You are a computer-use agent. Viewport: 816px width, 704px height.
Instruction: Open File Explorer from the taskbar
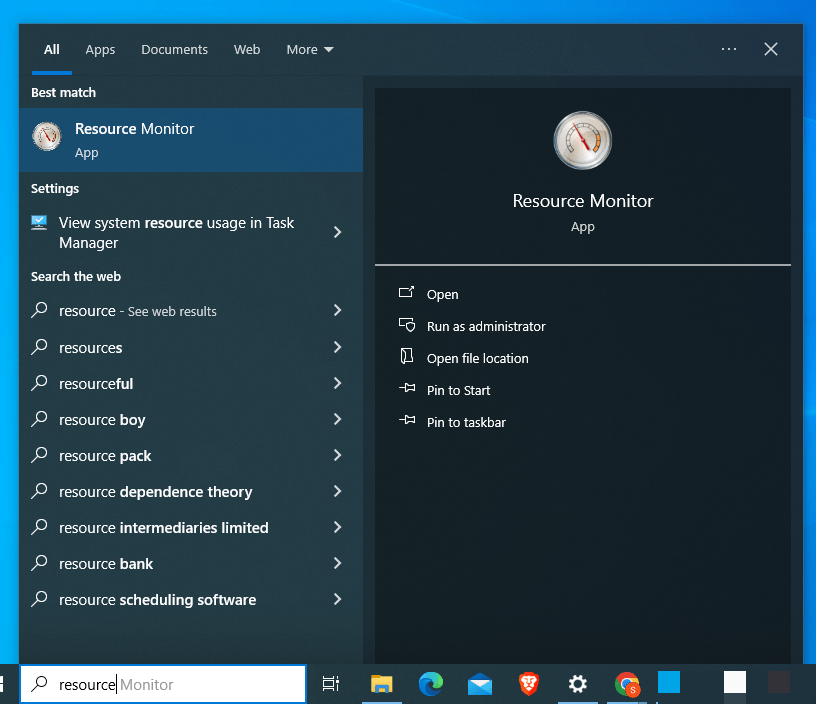point(382,684)
